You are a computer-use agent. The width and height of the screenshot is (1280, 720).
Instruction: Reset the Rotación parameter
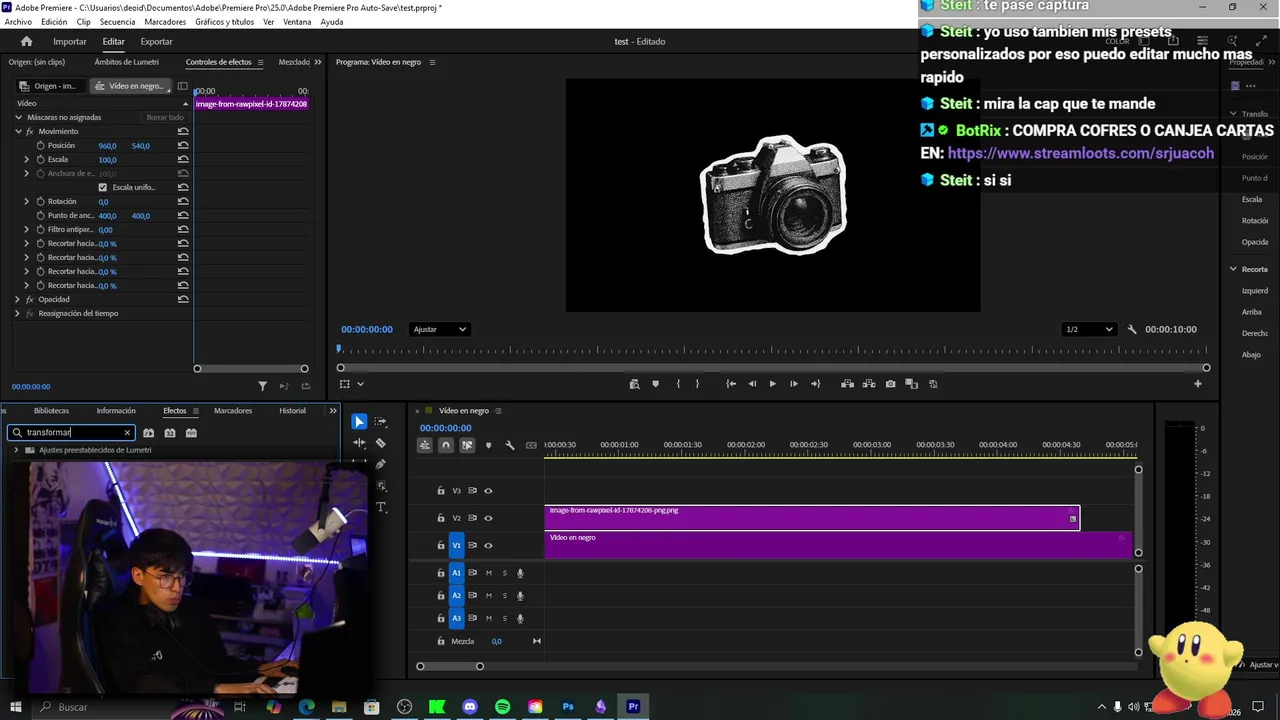183,201
